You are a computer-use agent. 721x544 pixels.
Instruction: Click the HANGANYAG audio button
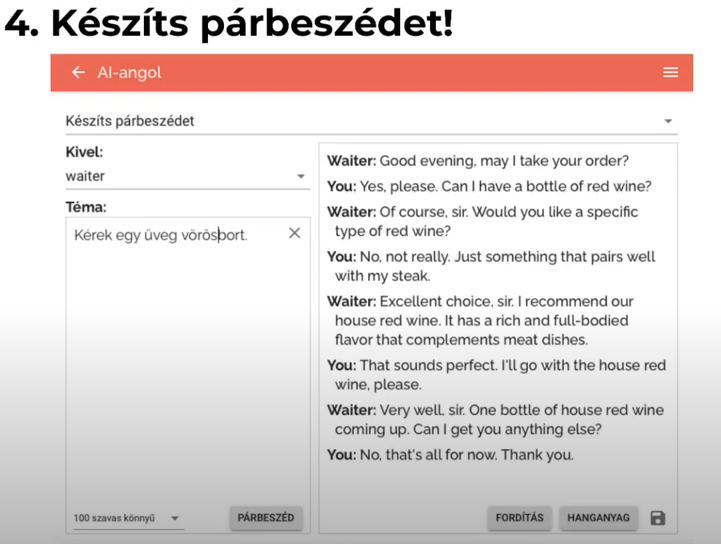[599, 518]
